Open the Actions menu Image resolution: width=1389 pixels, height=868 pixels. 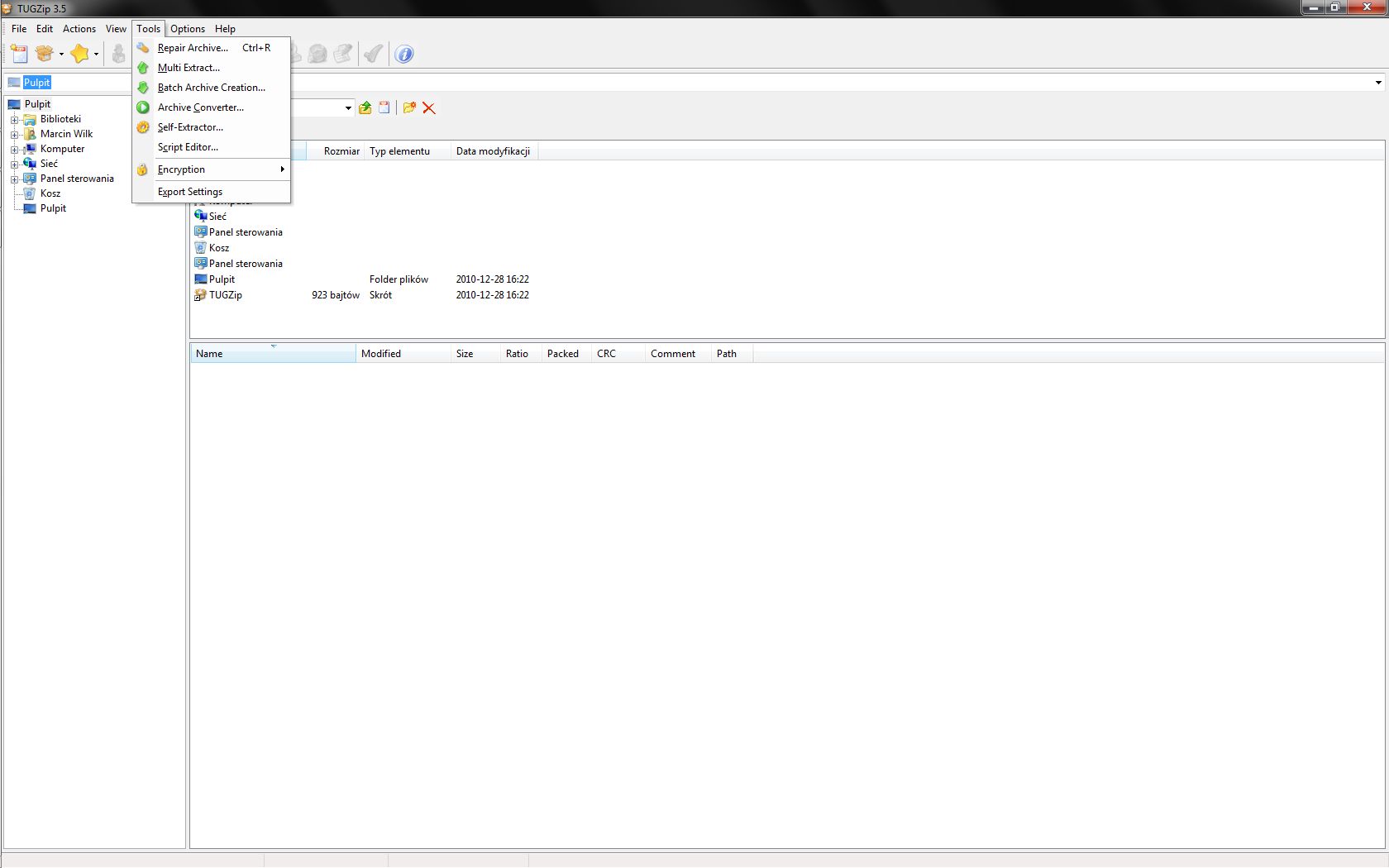click(x=79, y=28)
